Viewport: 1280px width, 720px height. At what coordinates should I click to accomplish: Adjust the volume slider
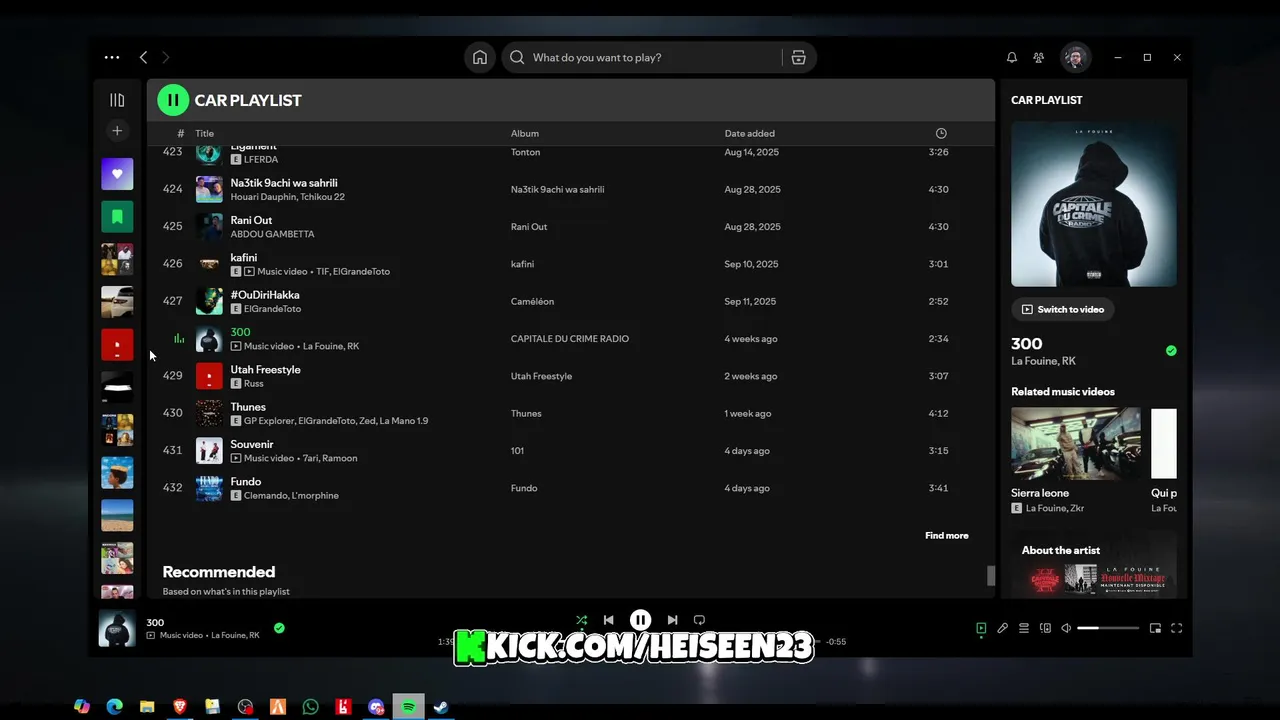pos(1108,628)
